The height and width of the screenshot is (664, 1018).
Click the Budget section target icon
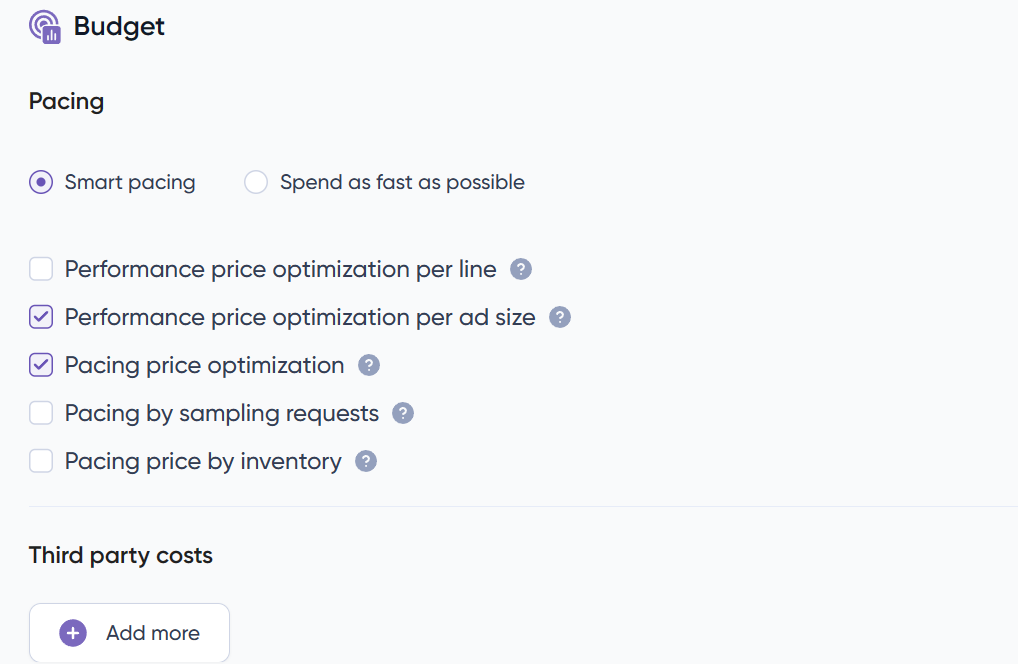pos(45,26)
